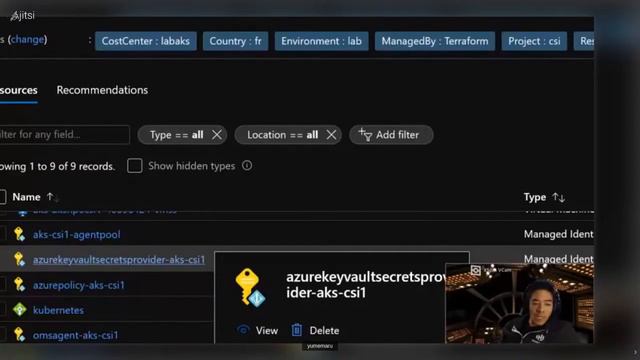Click the info icon beside Show hidden types
The width and height of the screenshot is (640, 360).
(247, 166)
